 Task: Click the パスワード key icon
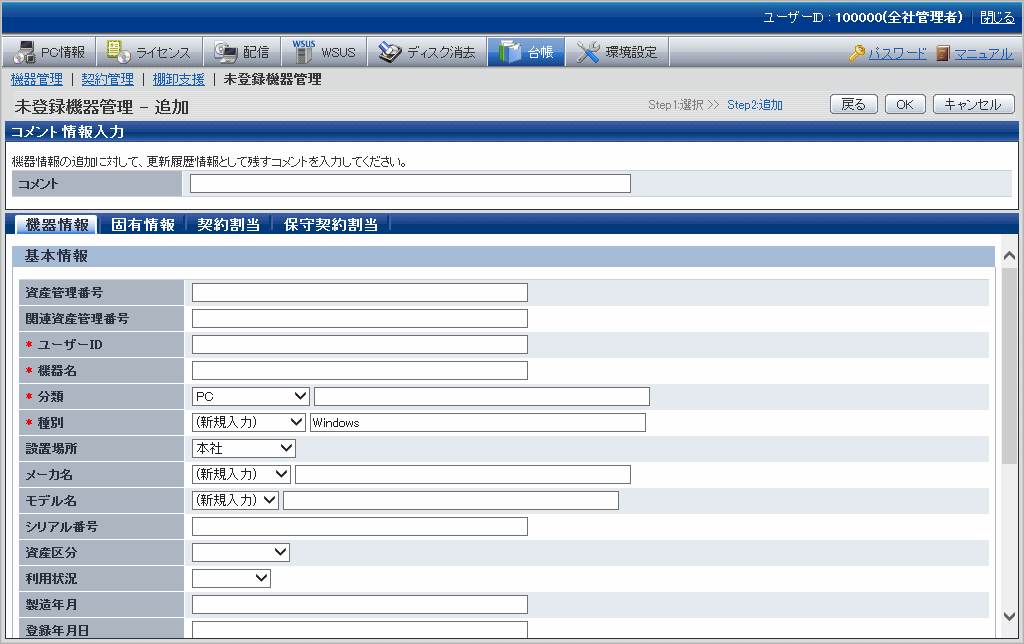click(857, 53)
